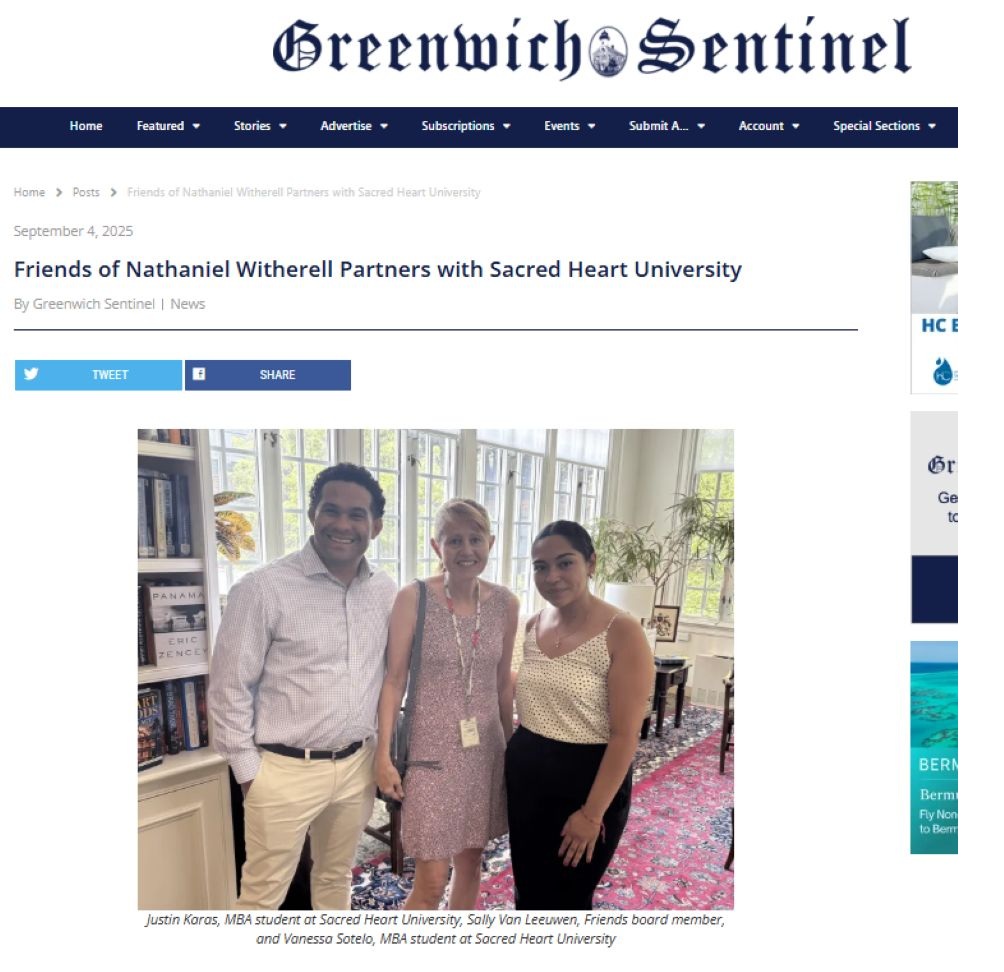Screen dimensions: 1004x972
Task: Click the lighthouse emblem in masthead
Action: [x=608, y=51]
